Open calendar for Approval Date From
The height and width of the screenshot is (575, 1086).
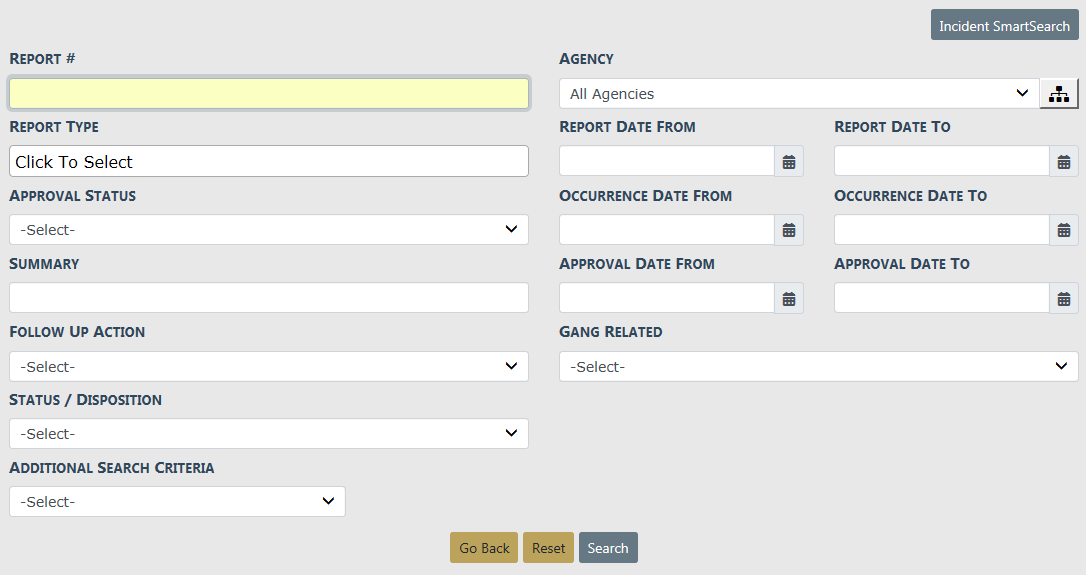[789, 298]
